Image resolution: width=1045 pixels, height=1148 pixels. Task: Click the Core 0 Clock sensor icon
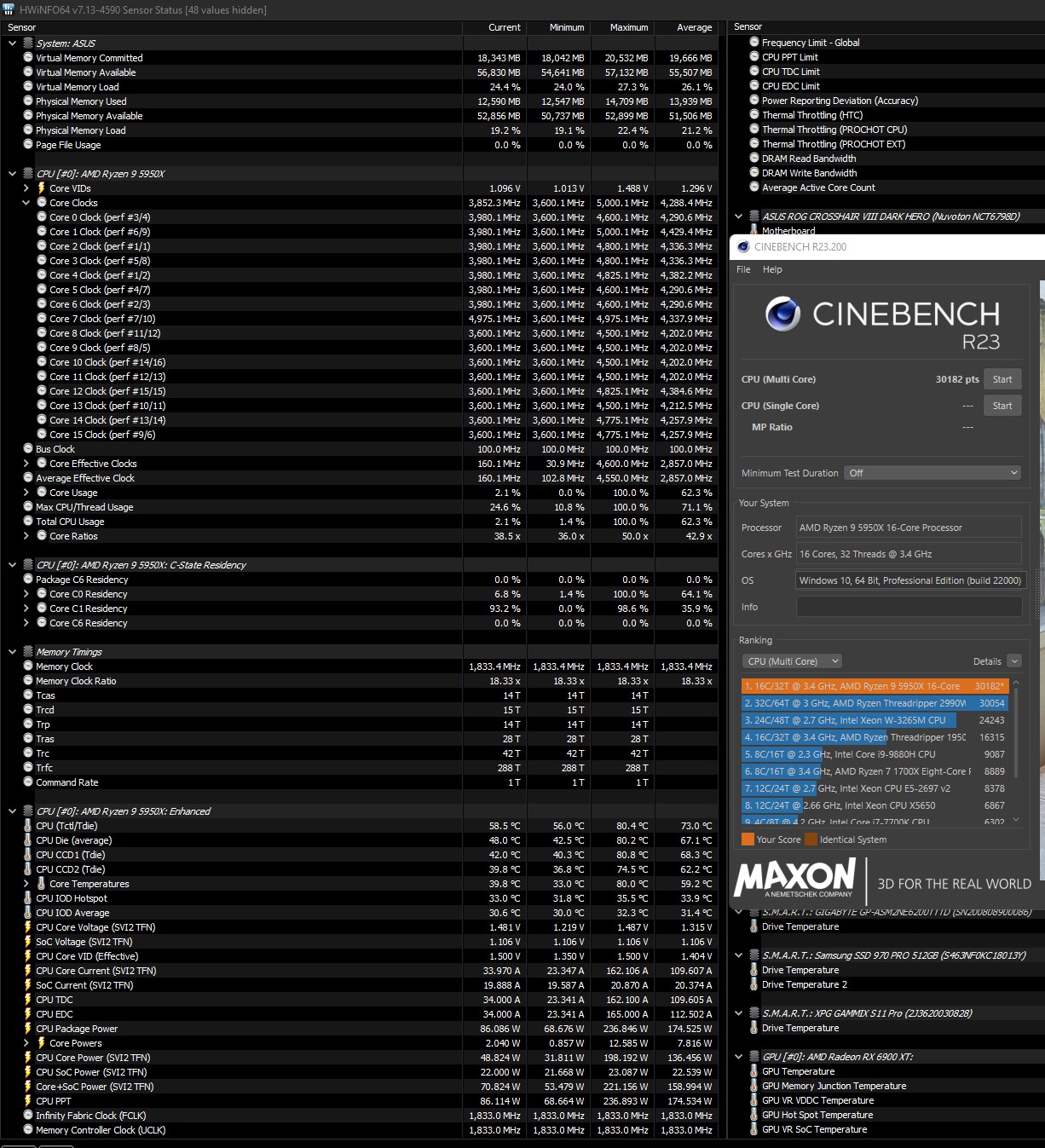(42, 217)
